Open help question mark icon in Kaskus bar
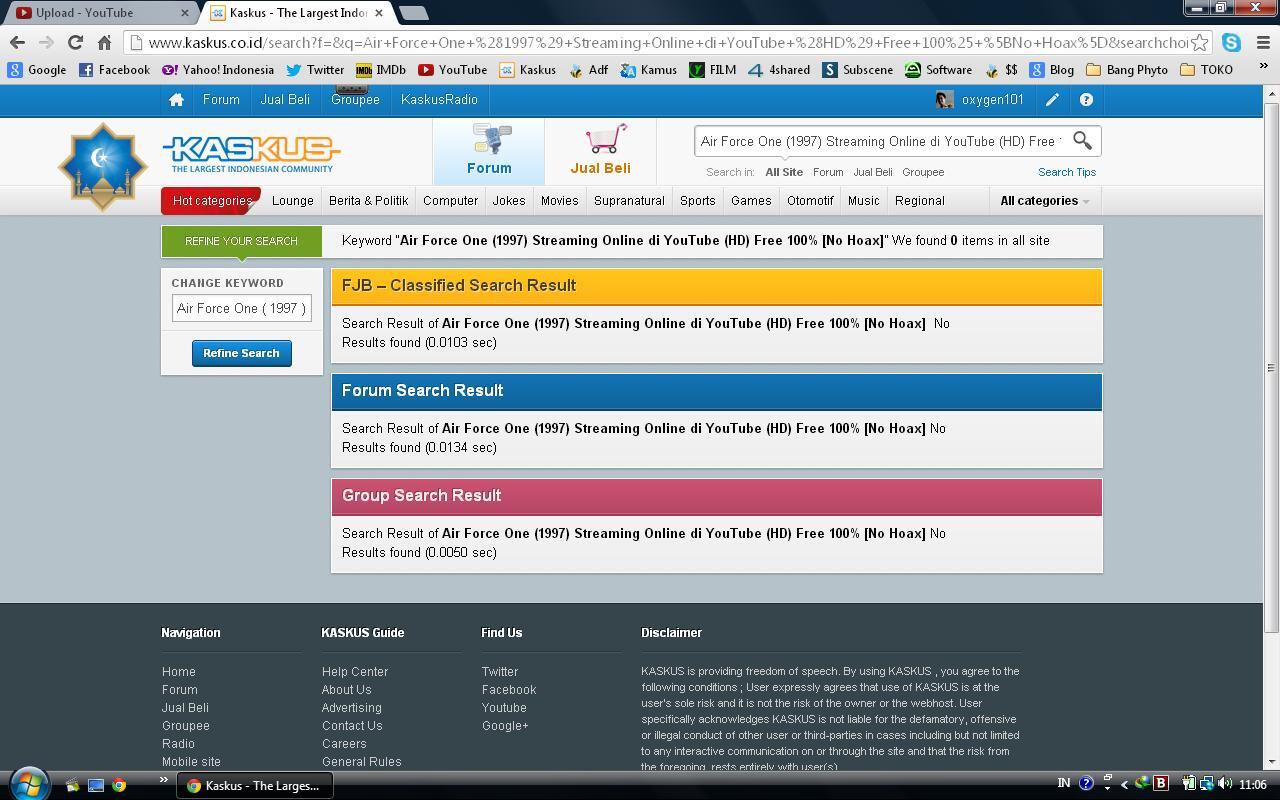The width and height of the screenshot is (1280, 800). tap(1086, 99)
